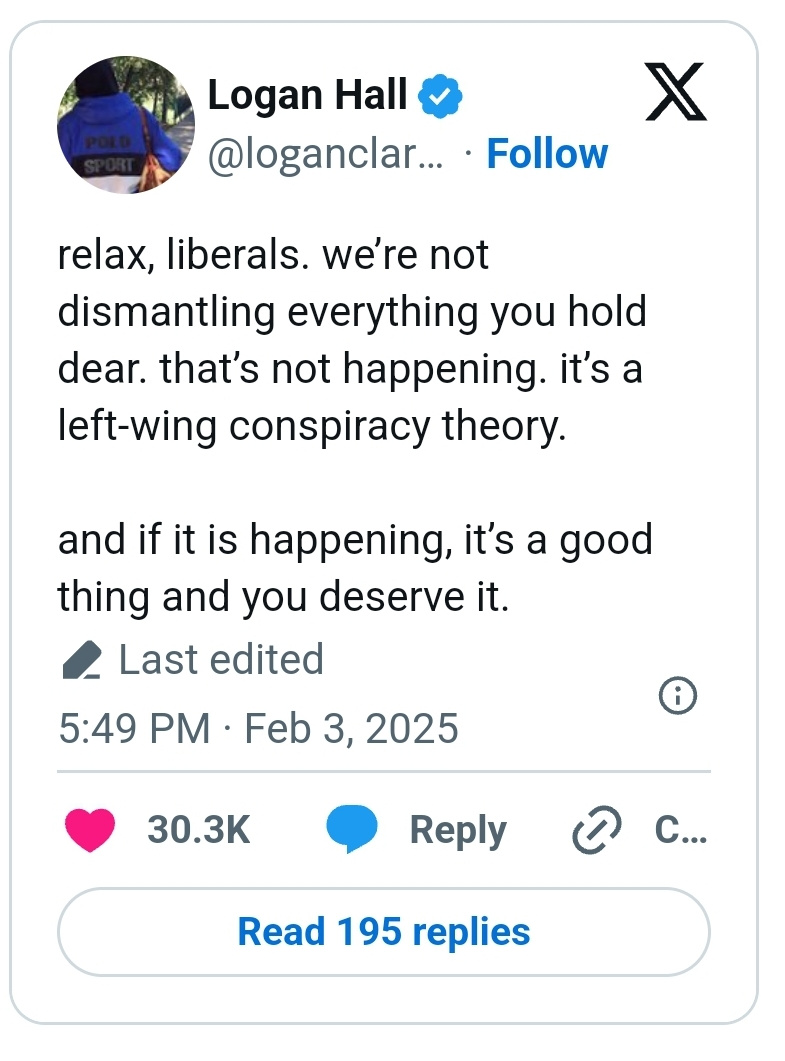This screenshot has width=785, height=1061.
Task: Open the Last edited history link
Action: (221, 660)
